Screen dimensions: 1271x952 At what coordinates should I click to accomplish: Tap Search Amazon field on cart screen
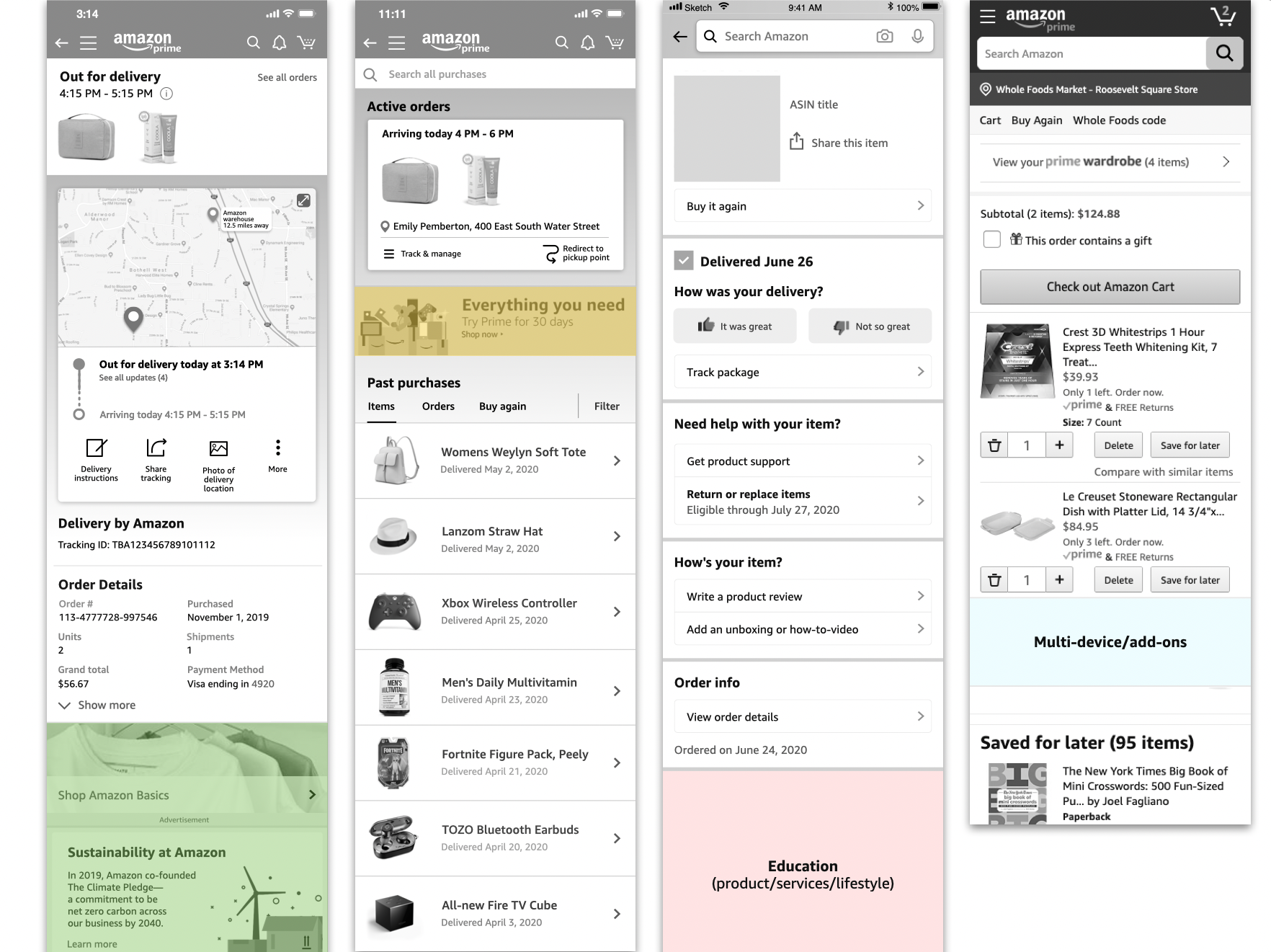[1092, 53]
